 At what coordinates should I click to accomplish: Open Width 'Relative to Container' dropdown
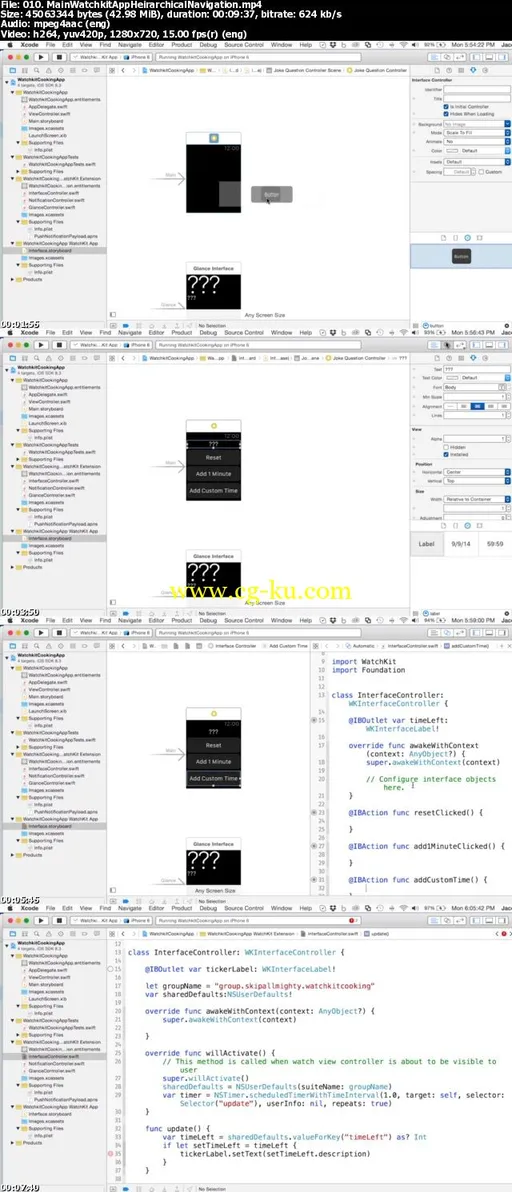(476, 499)
